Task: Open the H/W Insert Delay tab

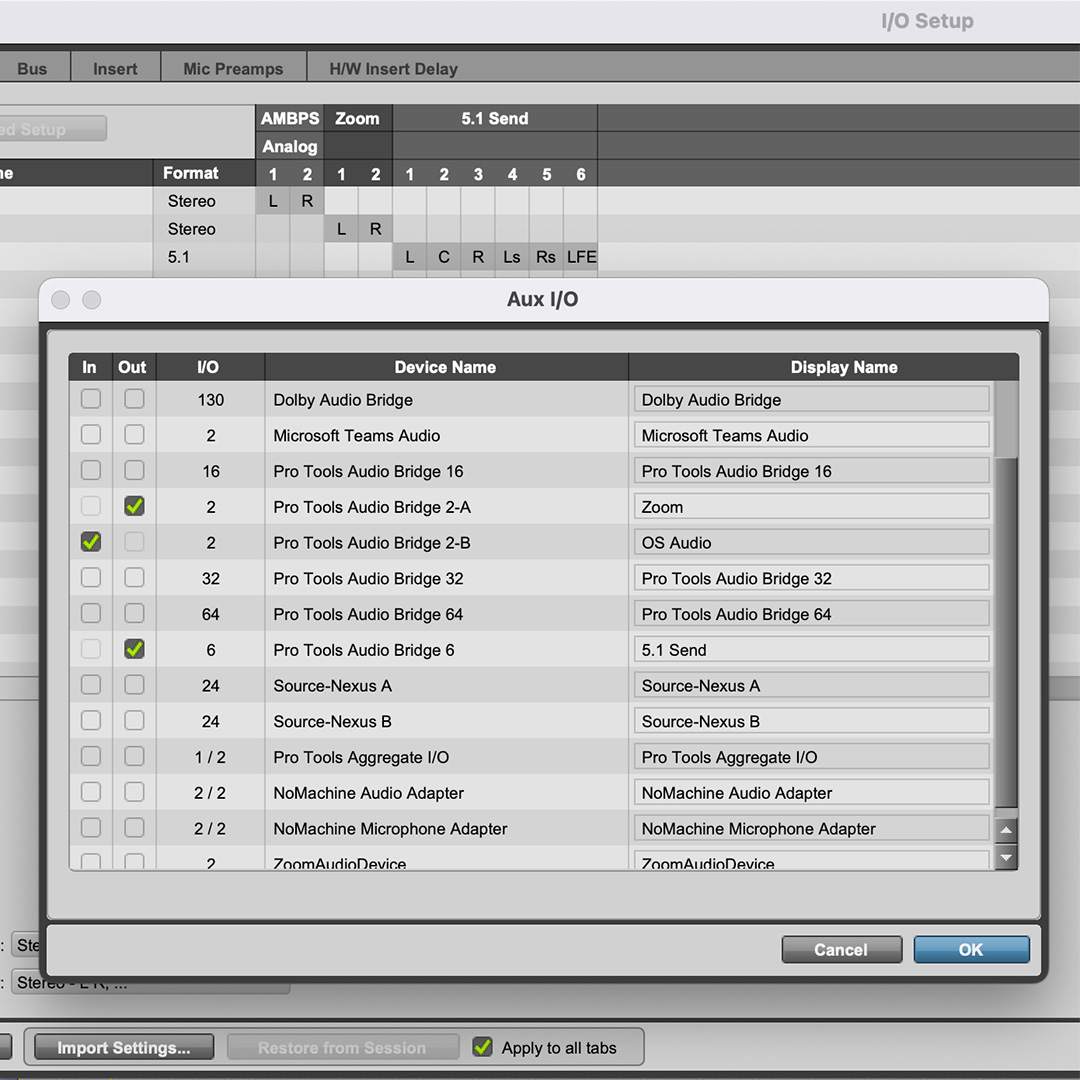Action: click(393, 68)
